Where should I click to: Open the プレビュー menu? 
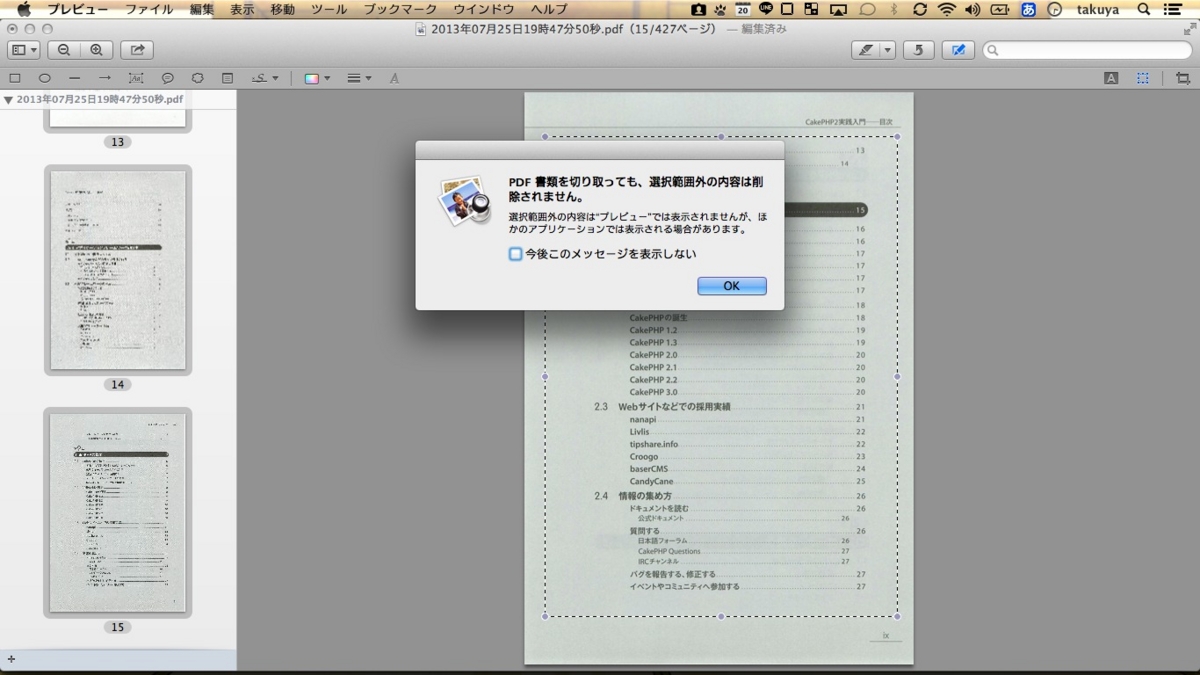click(x=78, y=9)
